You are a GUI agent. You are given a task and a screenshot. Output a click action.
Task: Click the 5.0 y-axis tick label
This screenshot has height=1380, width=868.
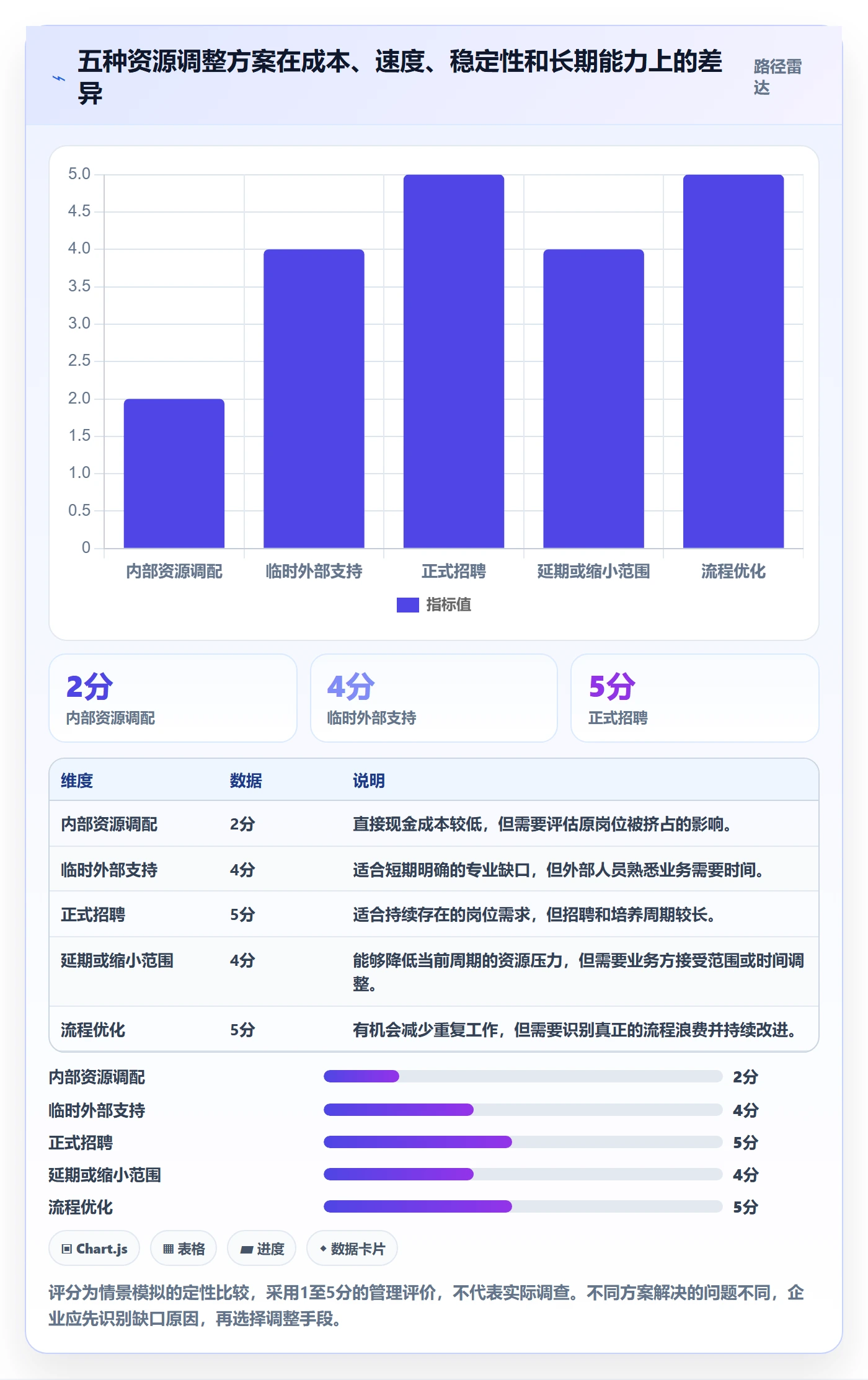click(79, 174)
